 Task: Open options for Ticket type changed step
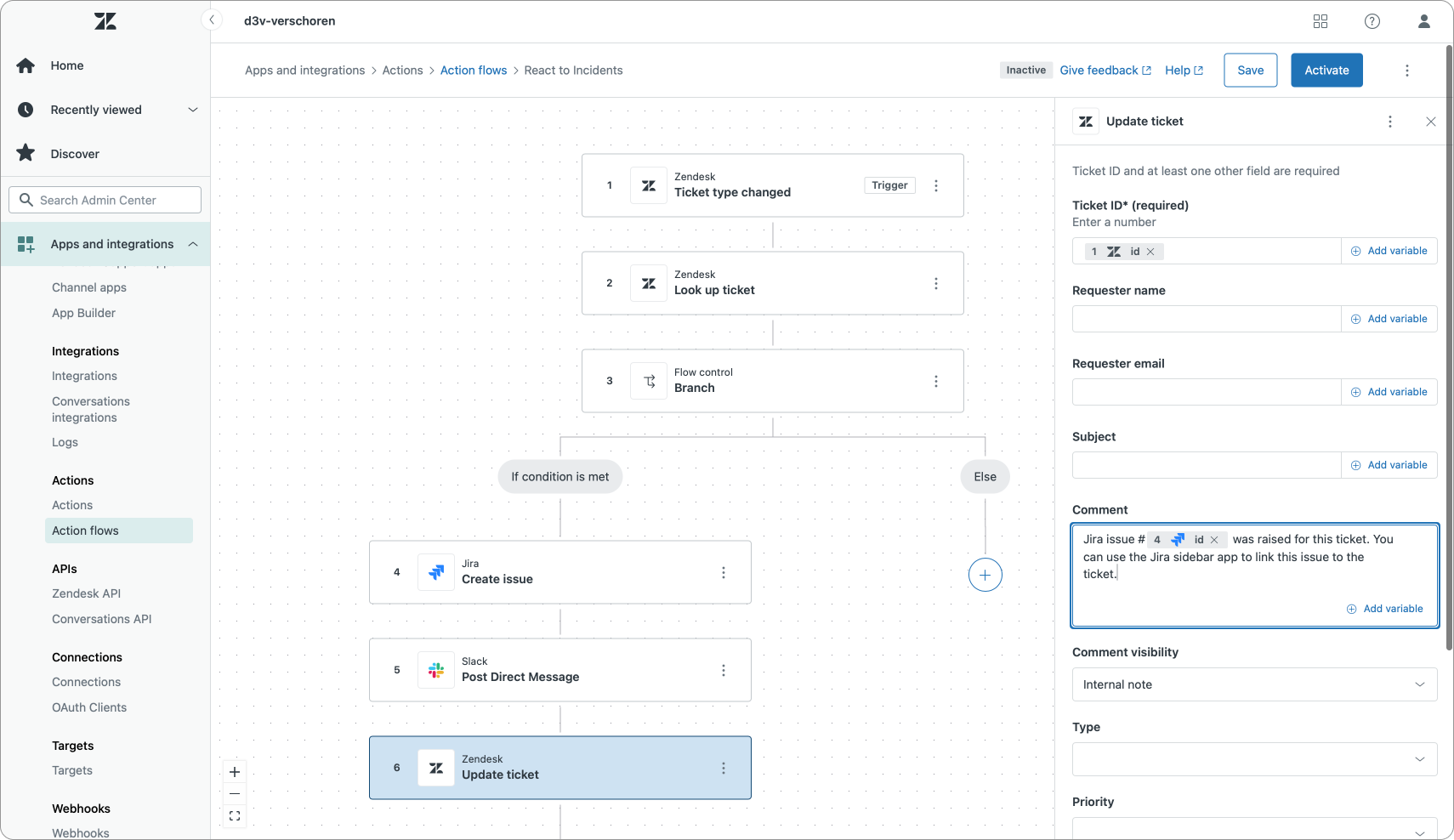point(936,185)
